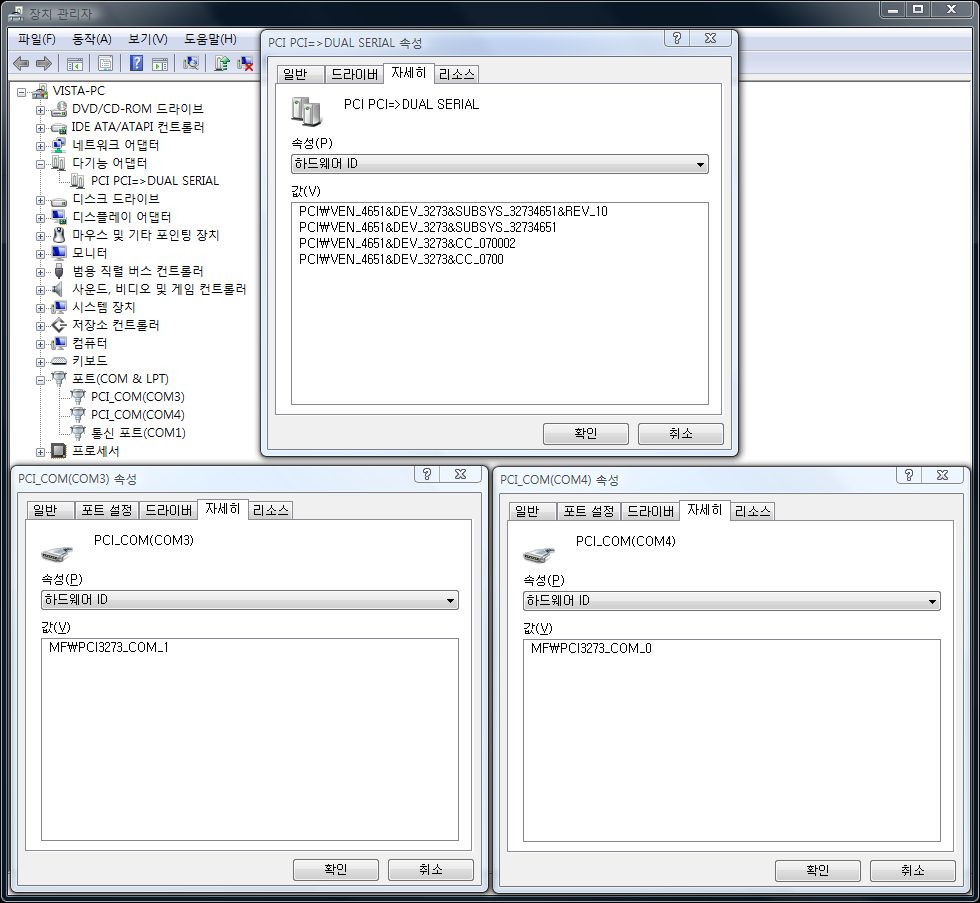Image resolution: width=980 pixels, height=903 pixels.
Task: Click Update driver software toolbar icon
Action: 222,63
